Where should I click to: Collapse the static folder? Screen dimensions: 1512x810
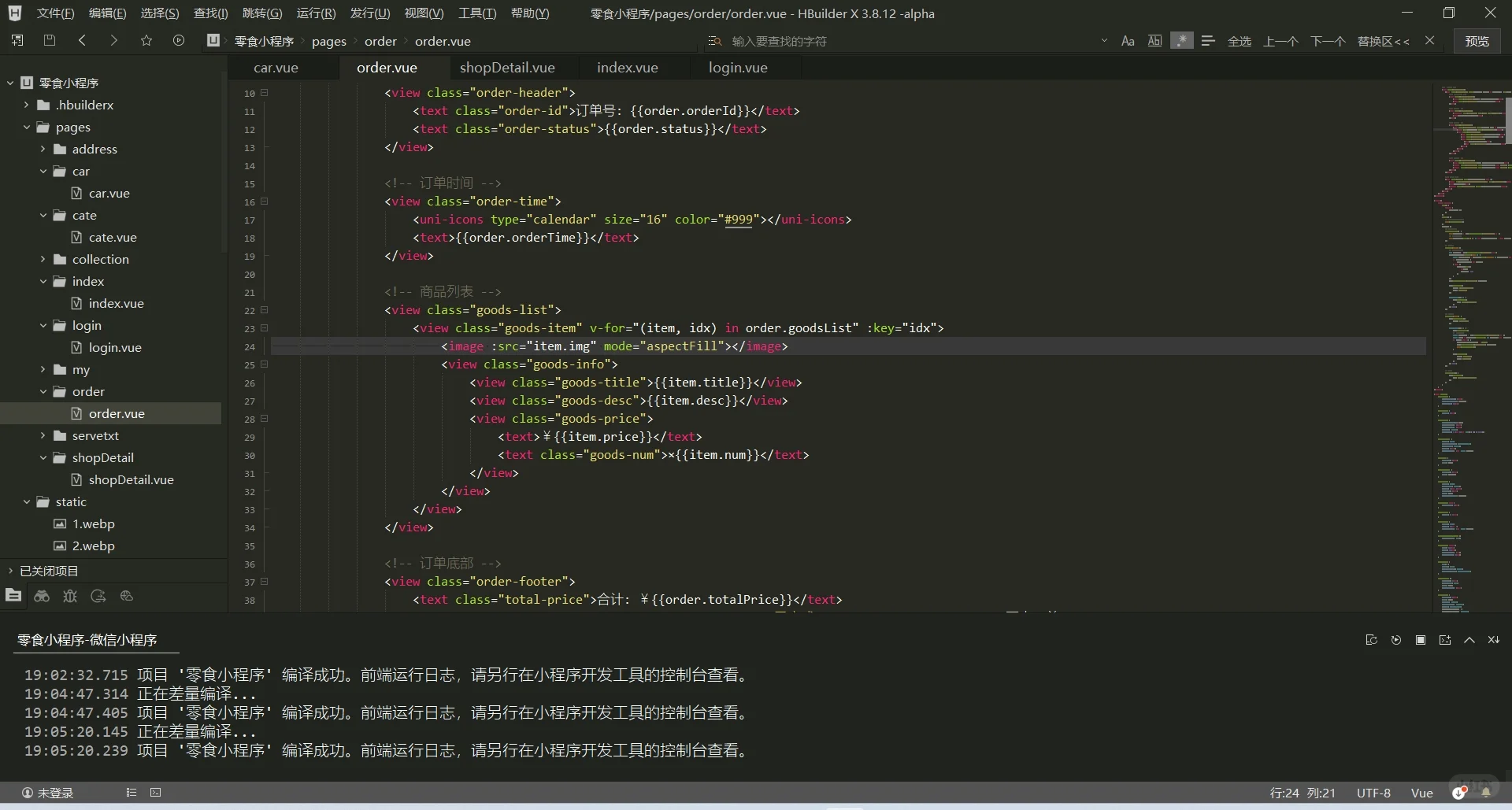[27, 501]
